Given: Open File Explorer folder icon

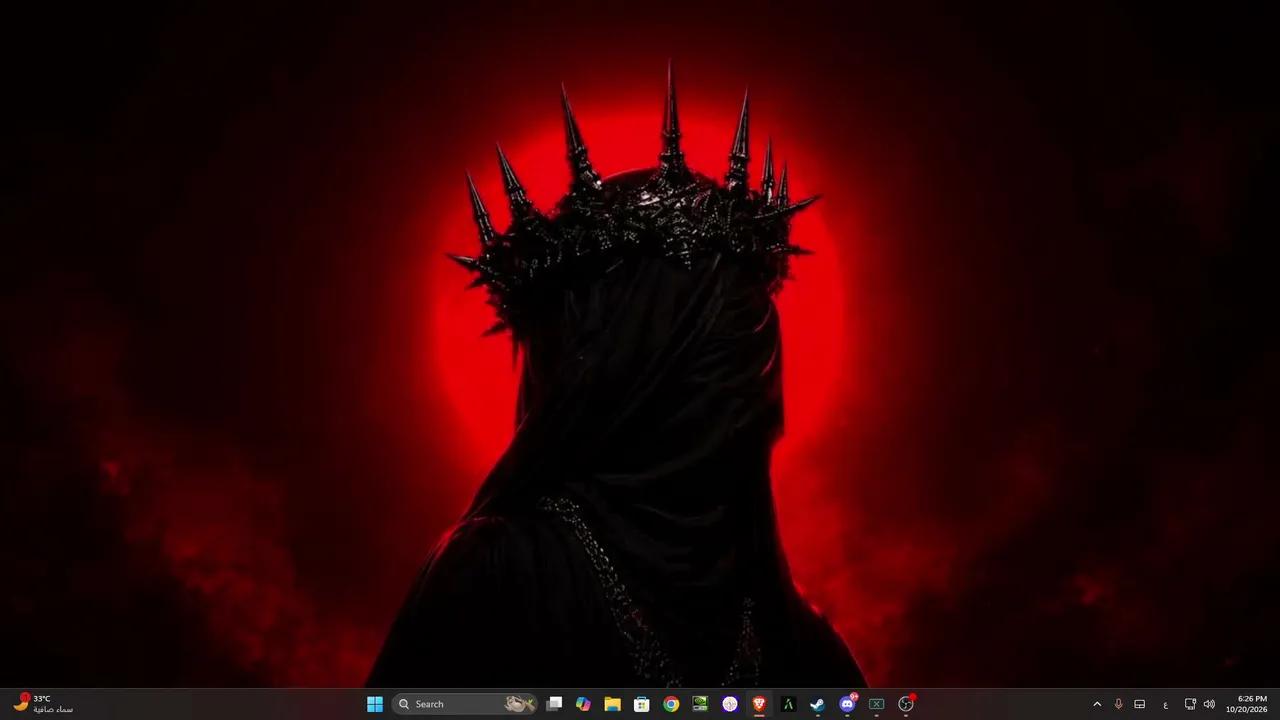Looking at the screenshot, I should point(612,704).
